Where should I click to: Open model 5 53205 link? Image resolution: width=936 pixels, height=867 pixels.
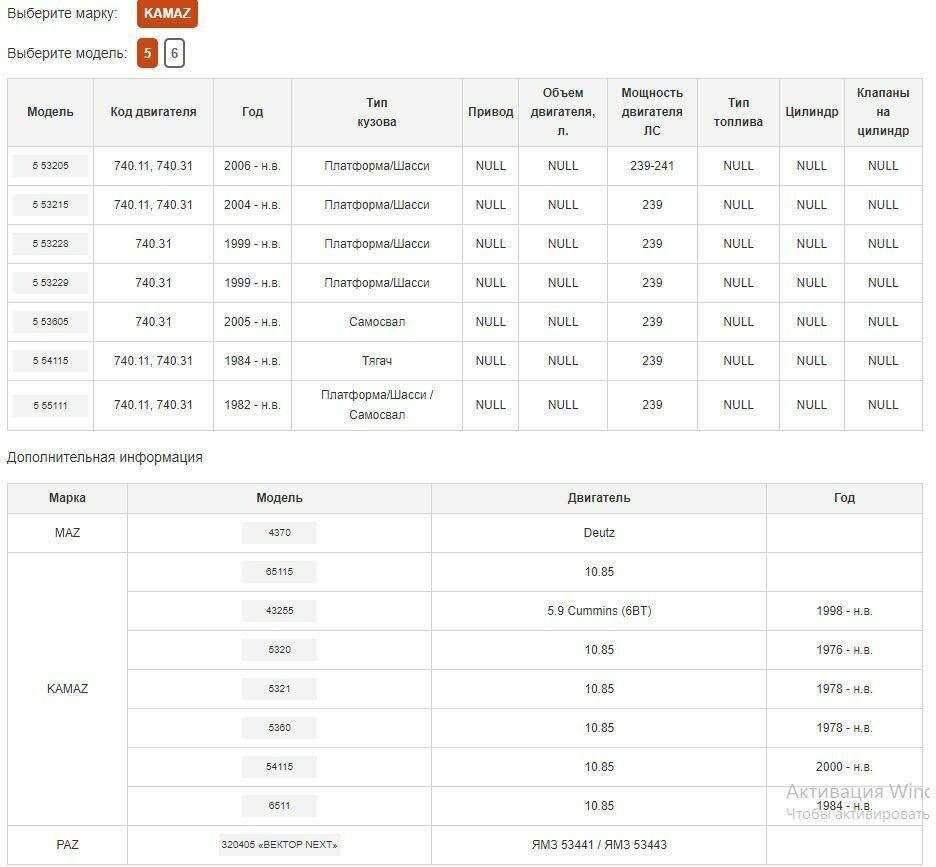click(50, 166)
